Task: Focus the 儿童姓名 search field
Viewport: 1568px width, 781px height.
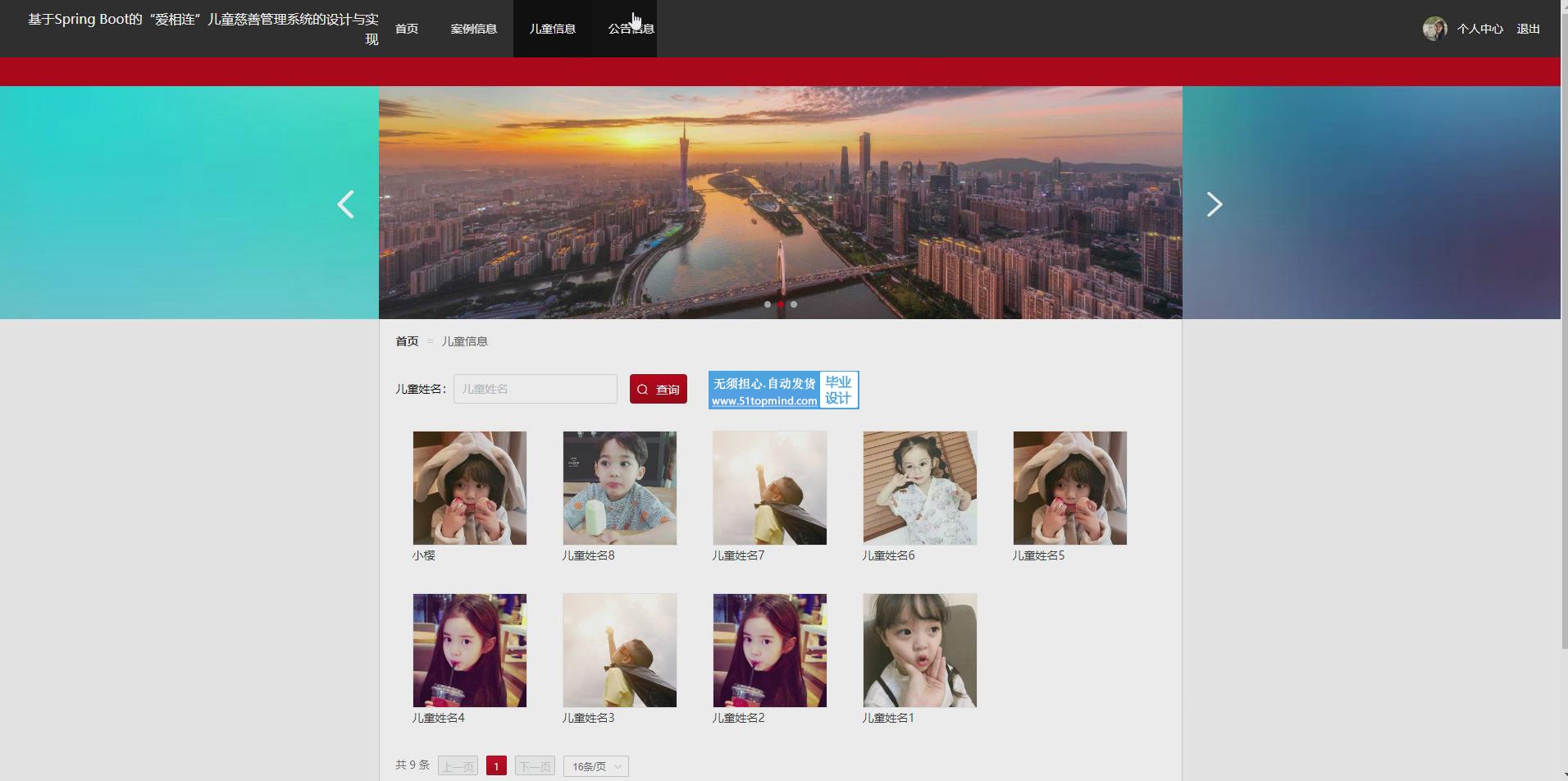Action: coord(536,389)
